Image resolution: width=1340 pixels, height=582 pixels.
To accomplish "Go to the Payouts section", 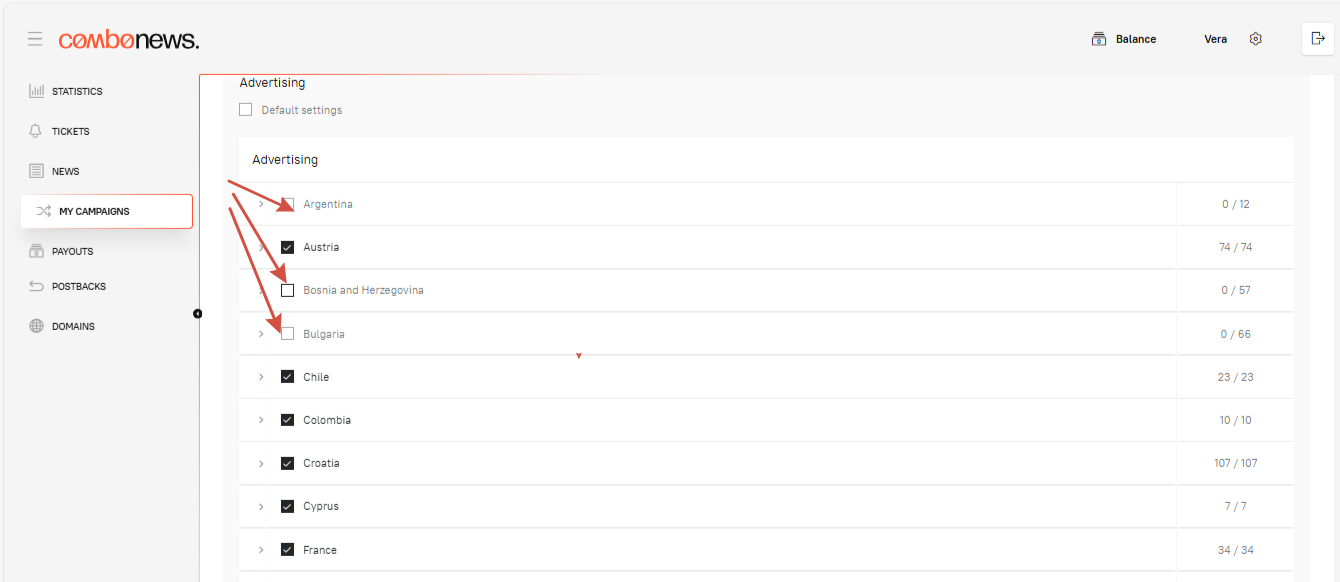I will coord(72,252).
